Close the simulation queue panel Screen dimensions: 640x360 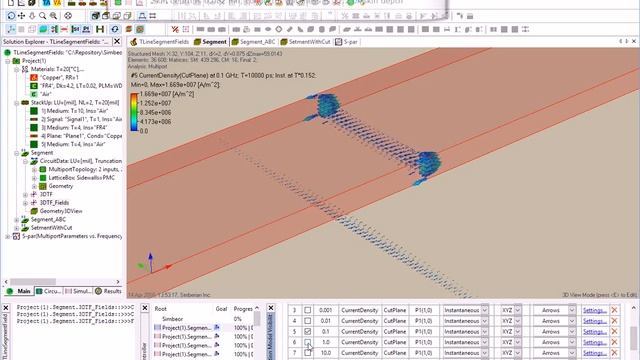pyautogui.click(x=145, y=308)
